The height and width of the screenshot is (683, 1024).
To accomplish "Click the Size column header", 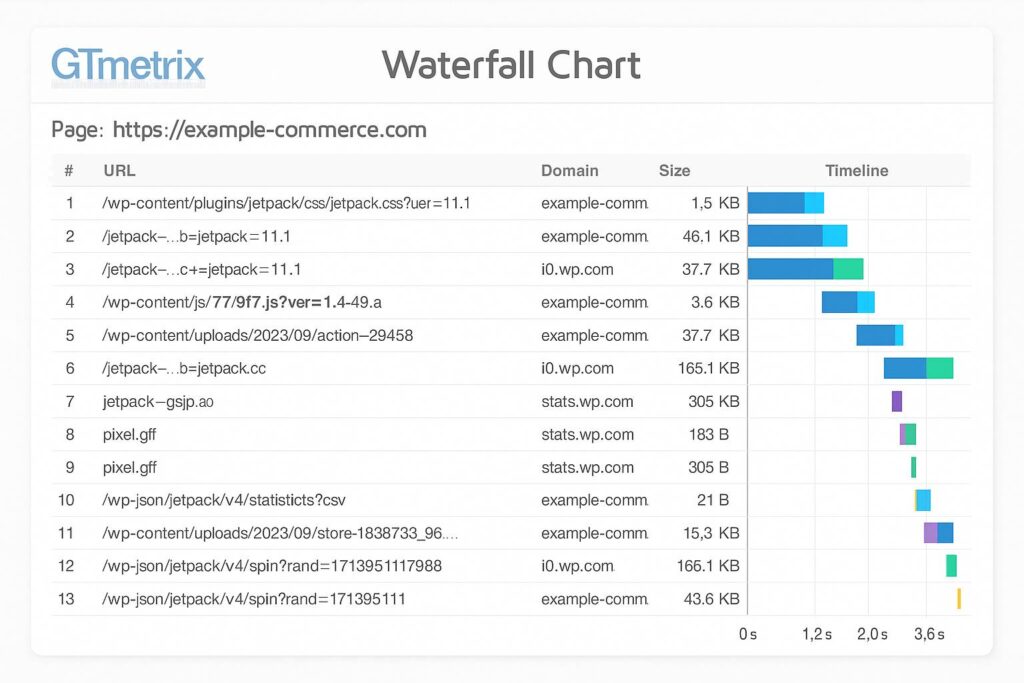I will 674,171.
